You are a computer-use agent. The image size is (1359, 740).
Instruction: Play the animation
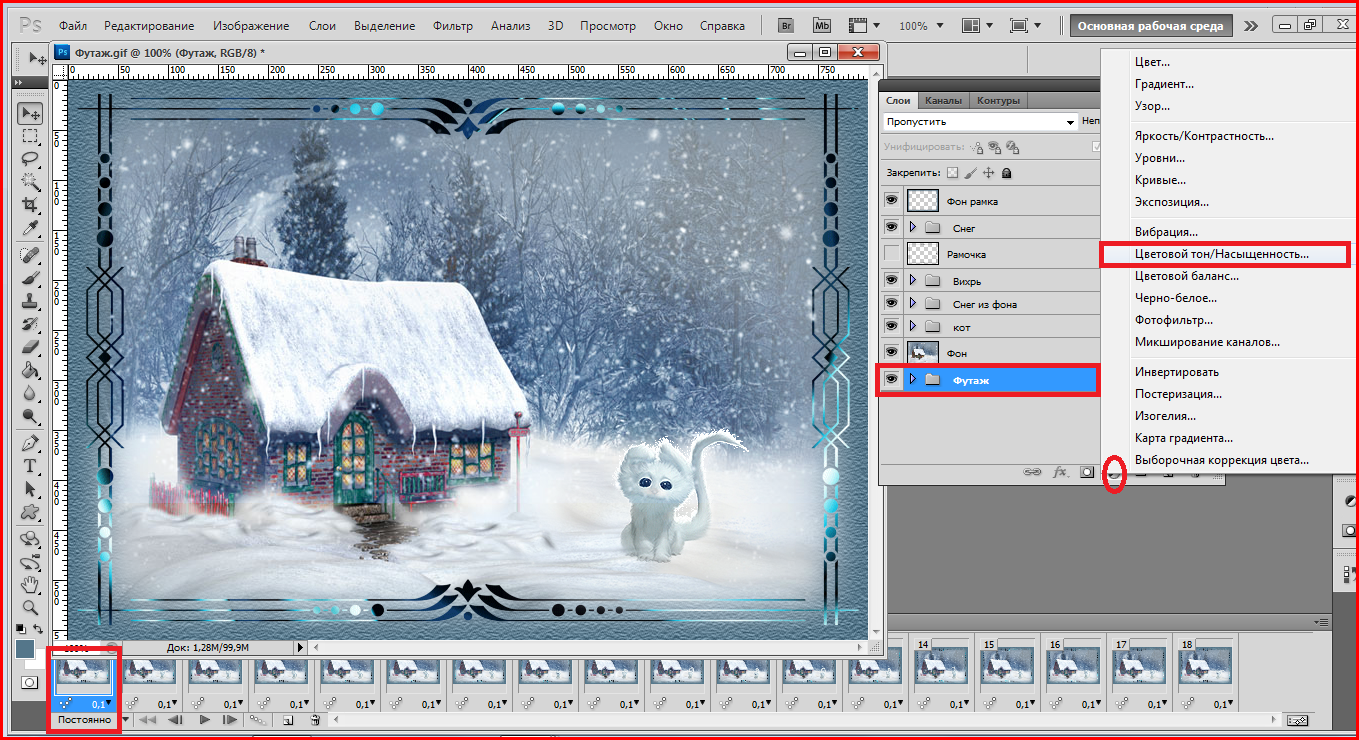(x=205, y=720)
